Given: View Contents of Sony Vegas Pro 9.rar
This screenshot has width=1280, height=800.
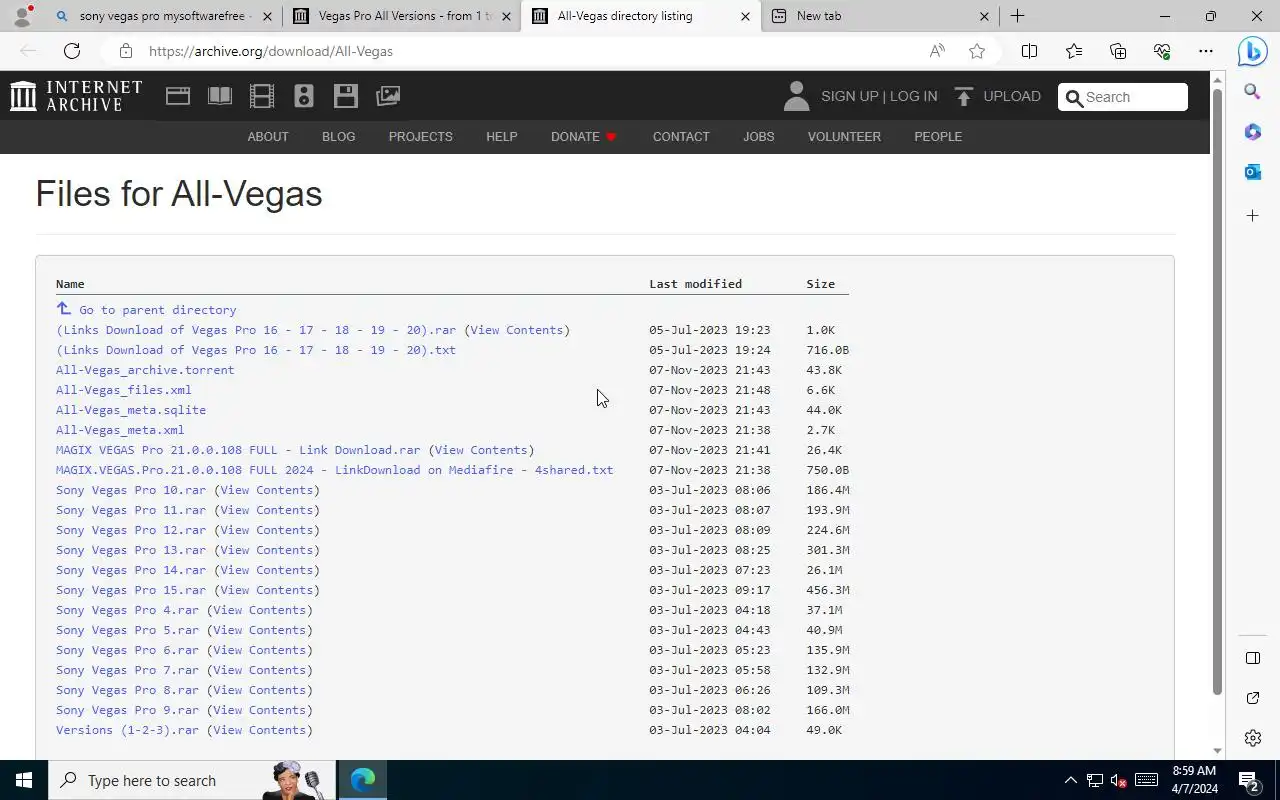Looking at the screenshot, I should click(260, 710).
